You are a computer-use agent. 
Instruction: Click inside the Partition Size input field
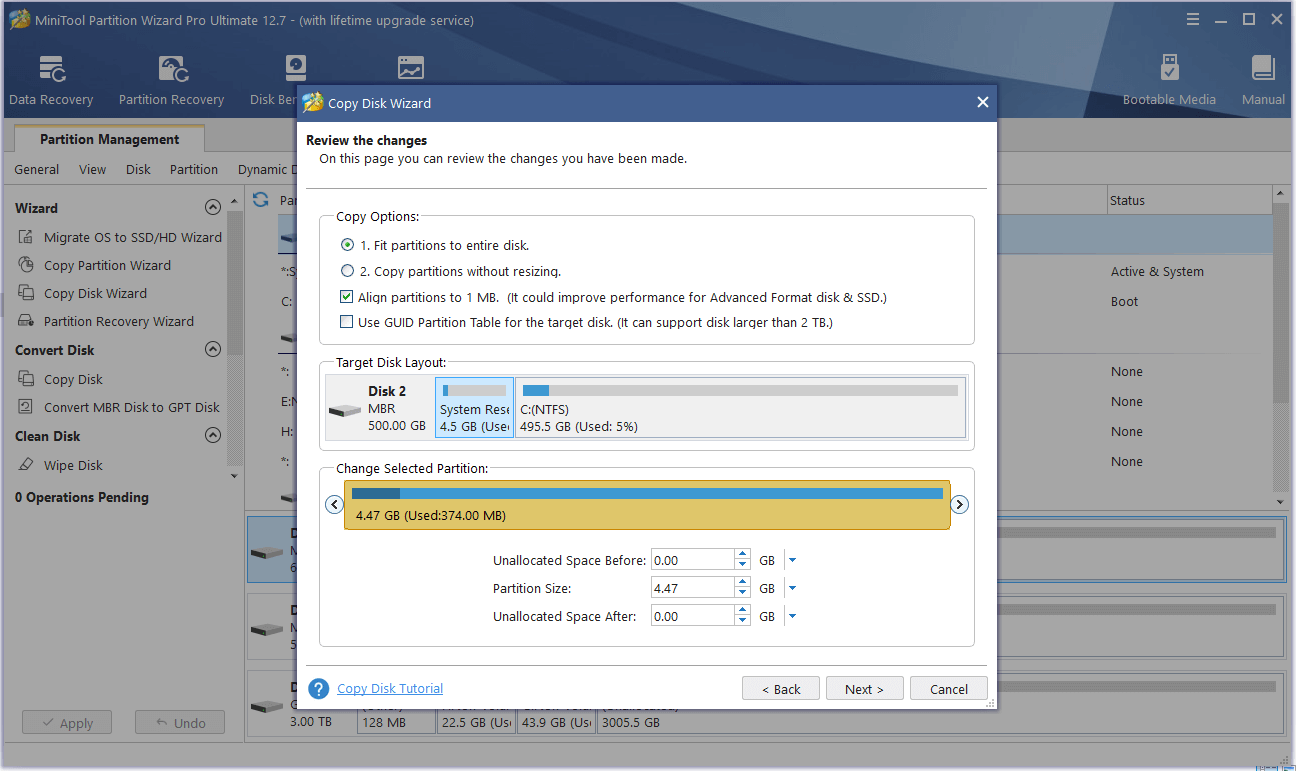692,588
